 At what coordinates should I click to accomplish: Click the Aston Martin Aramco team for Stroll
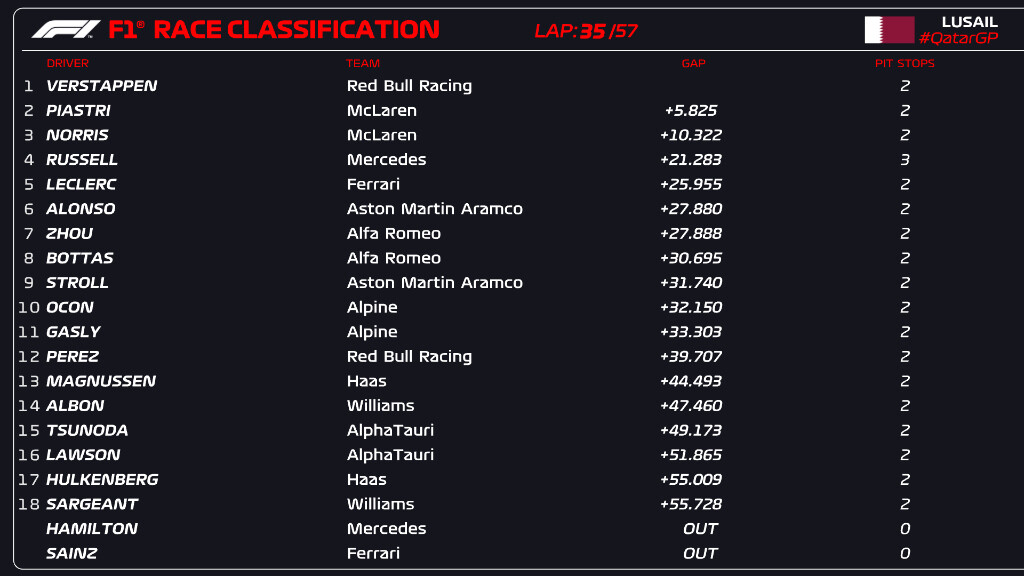435,283
